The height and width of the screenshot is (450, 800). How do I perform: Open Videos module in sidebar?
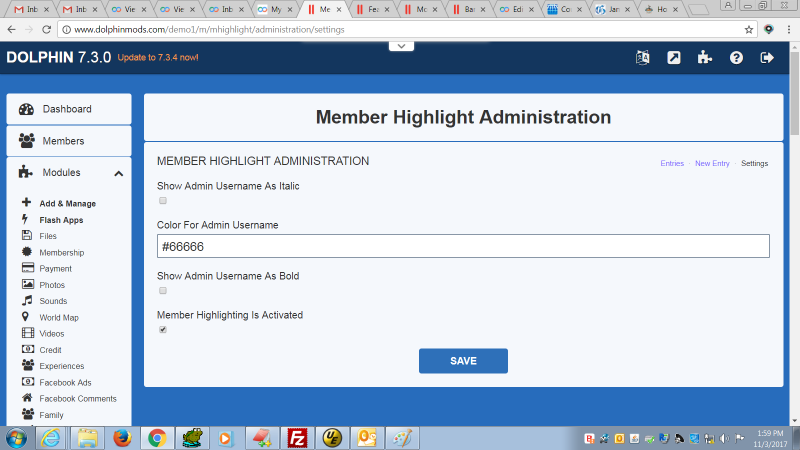coord(52,334)
